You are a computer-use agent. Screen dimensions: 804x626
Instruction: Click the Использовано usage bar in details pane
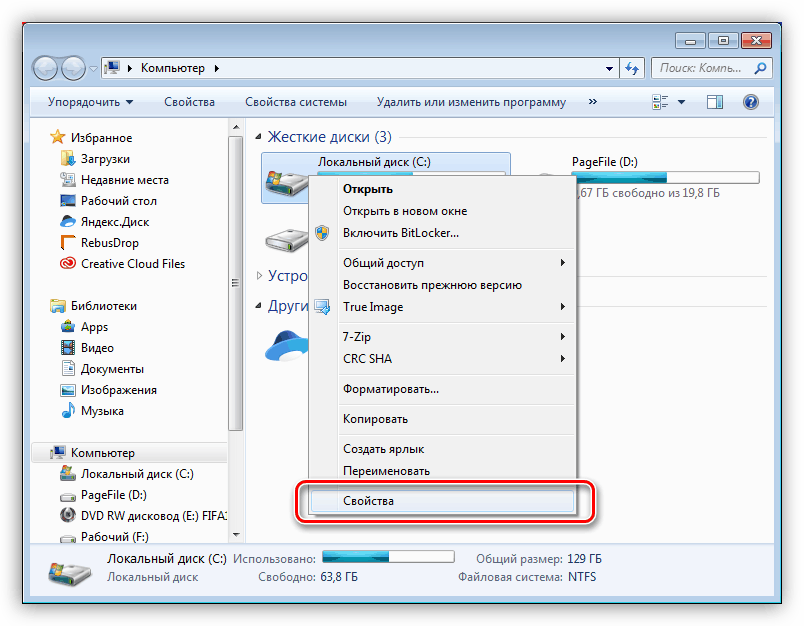tap(388, 557)
